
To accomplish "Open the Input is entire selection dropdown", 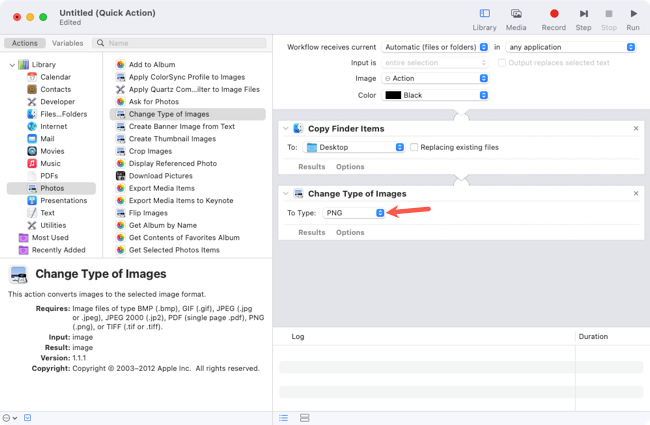I will [x=435, y=63].
